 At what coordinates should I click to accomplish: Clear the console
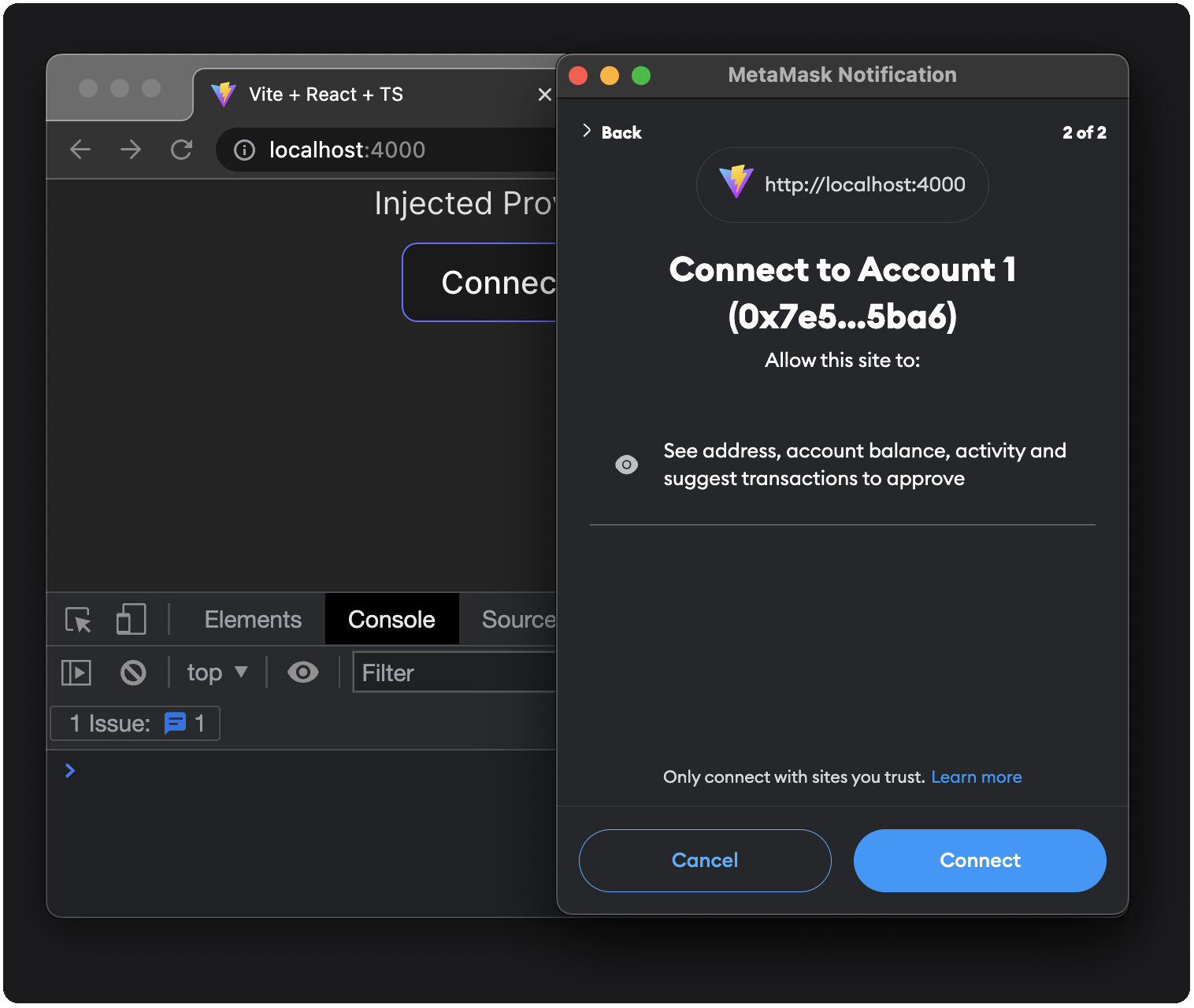(133, 673)
